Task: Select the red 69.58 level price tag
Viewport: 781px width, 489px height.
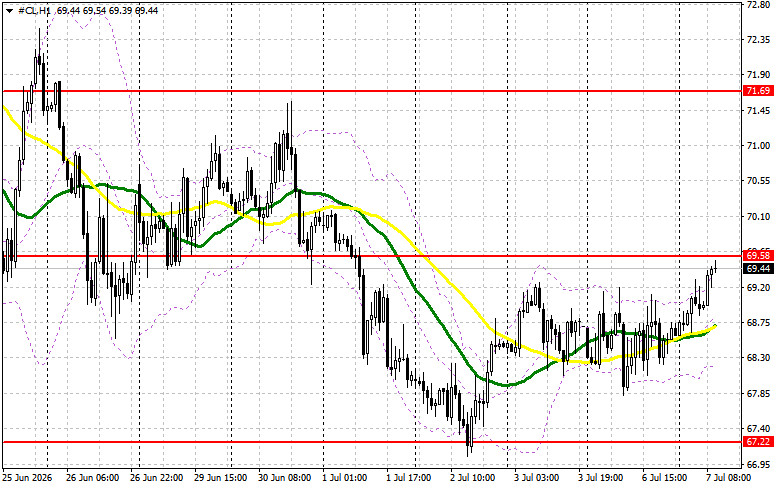Action: coord(759,256)
